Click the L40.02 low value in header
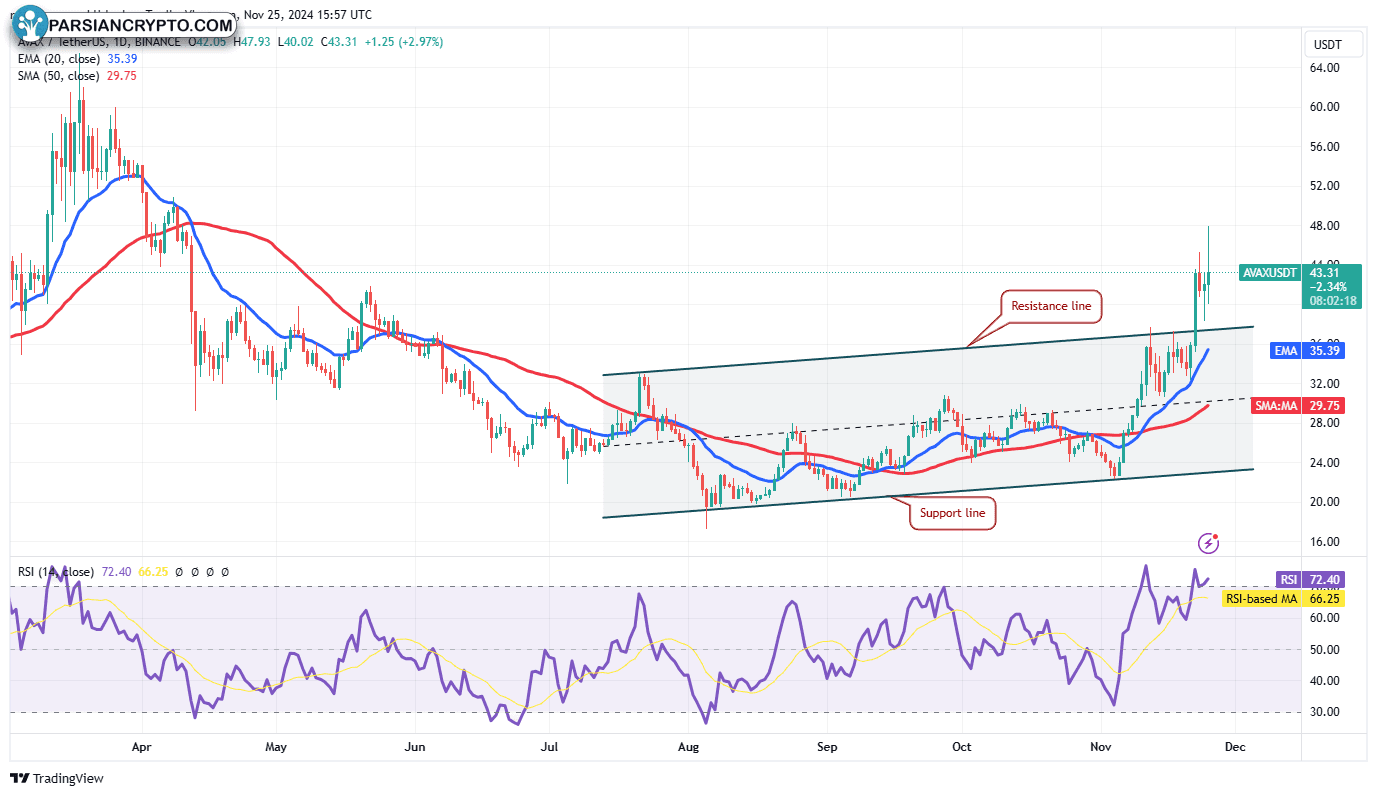Image resolution: width=1377 pixels, height=796 pixels. (295, 42)
